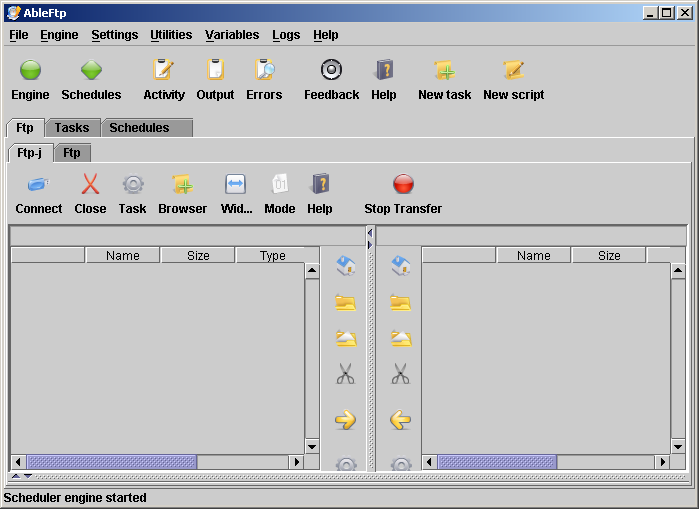Click right pane new folder icon
The width and height of the screenshot is (699, 509).
[400, 303]
